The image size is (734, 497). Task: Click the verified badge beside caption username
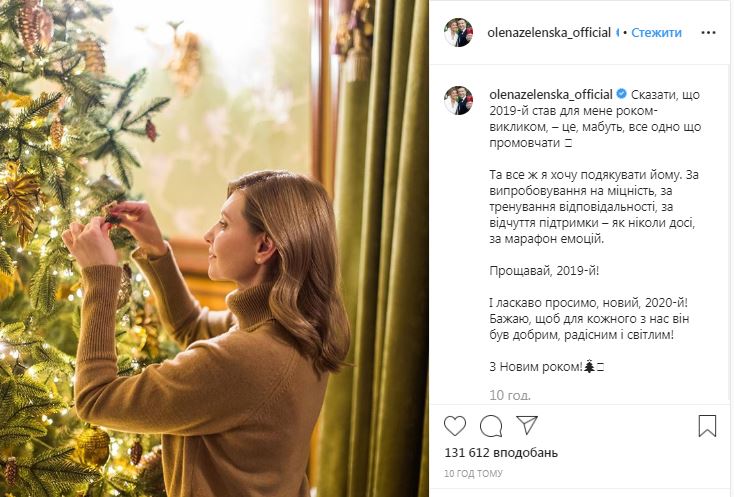[x=621, y=94]
